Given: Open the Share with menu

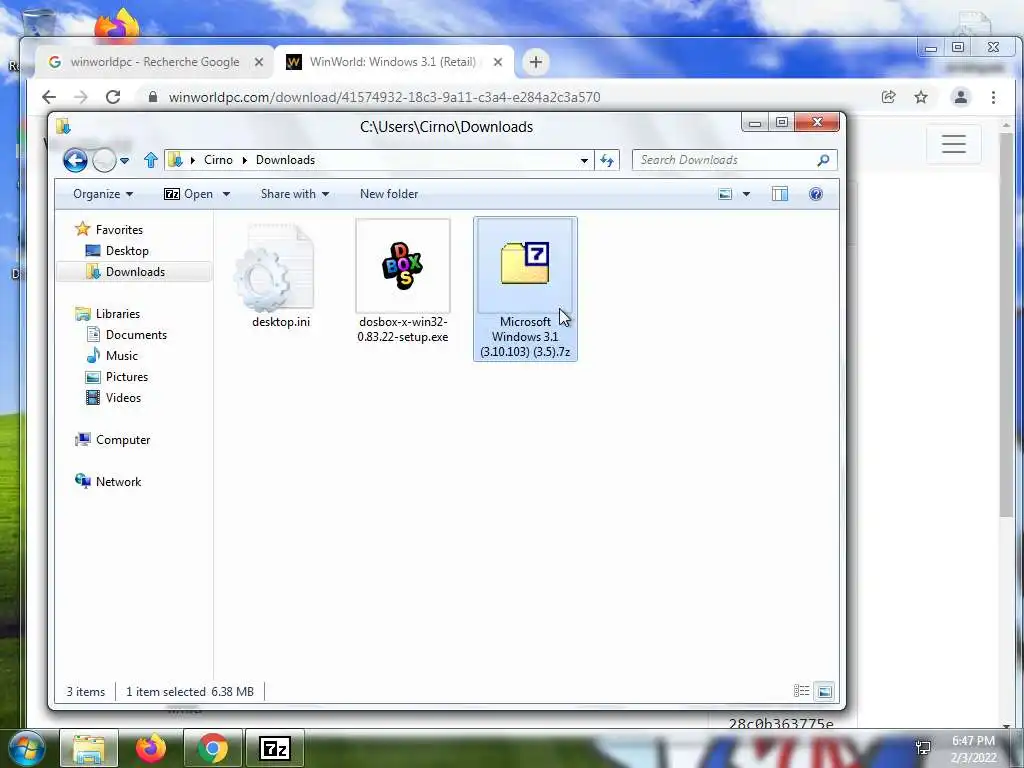Looking at the screenshot, I should tap(295, 194).
